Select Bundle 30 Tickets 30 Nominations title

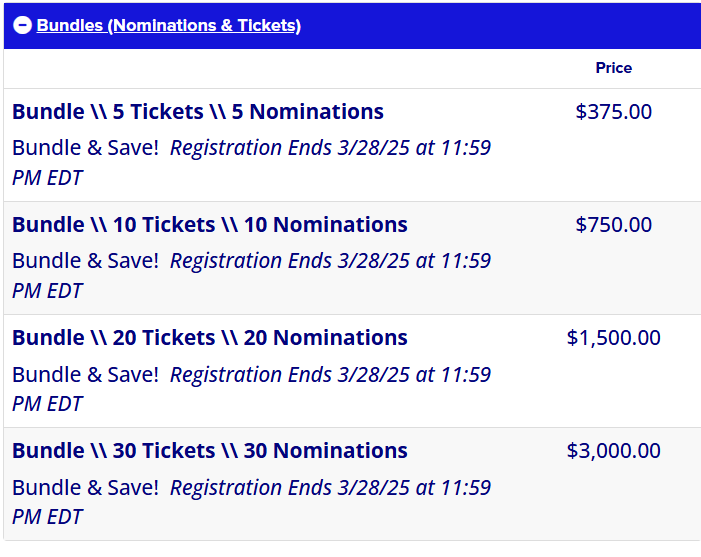(210, 451)
